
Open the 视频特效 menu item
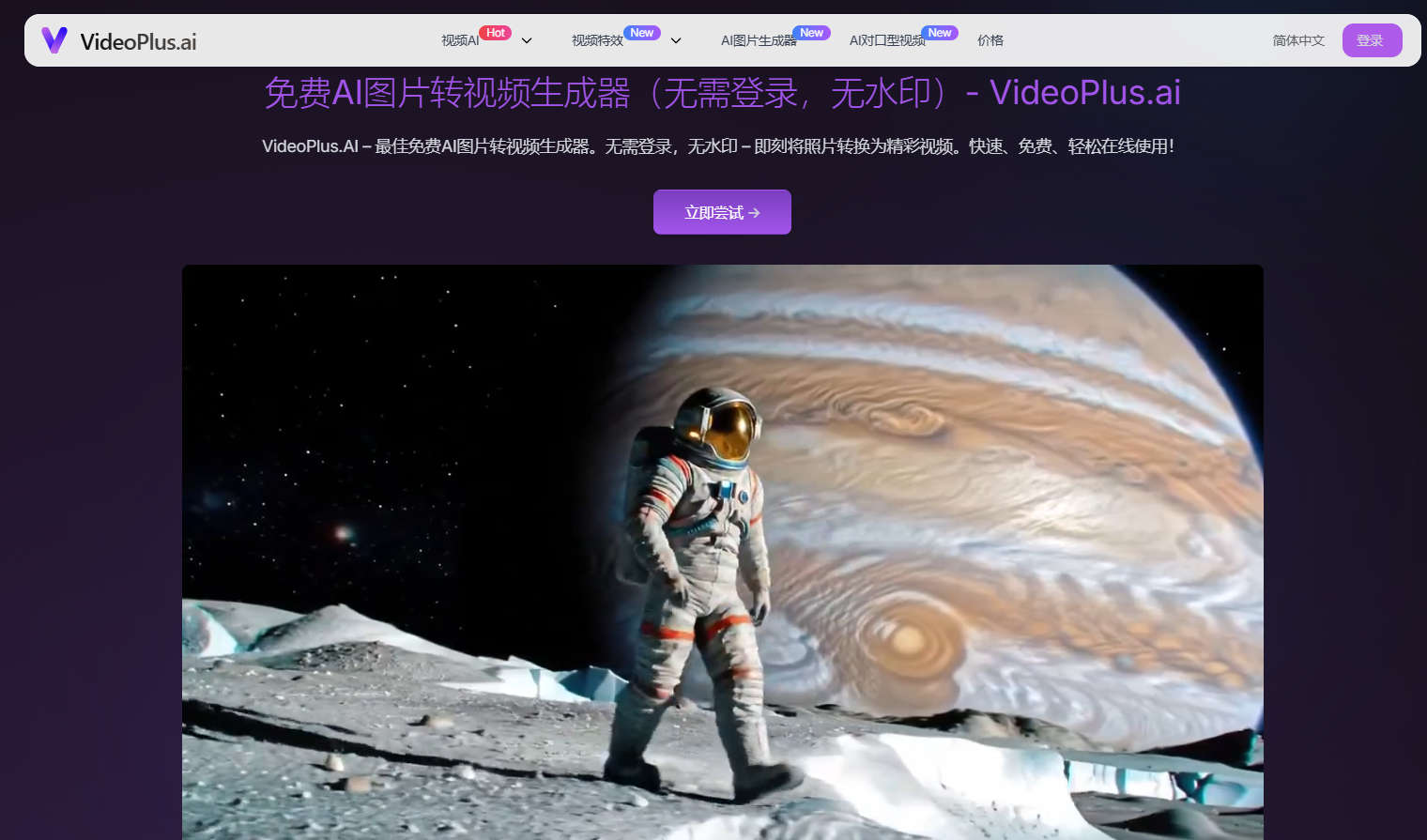coord(597,40)
